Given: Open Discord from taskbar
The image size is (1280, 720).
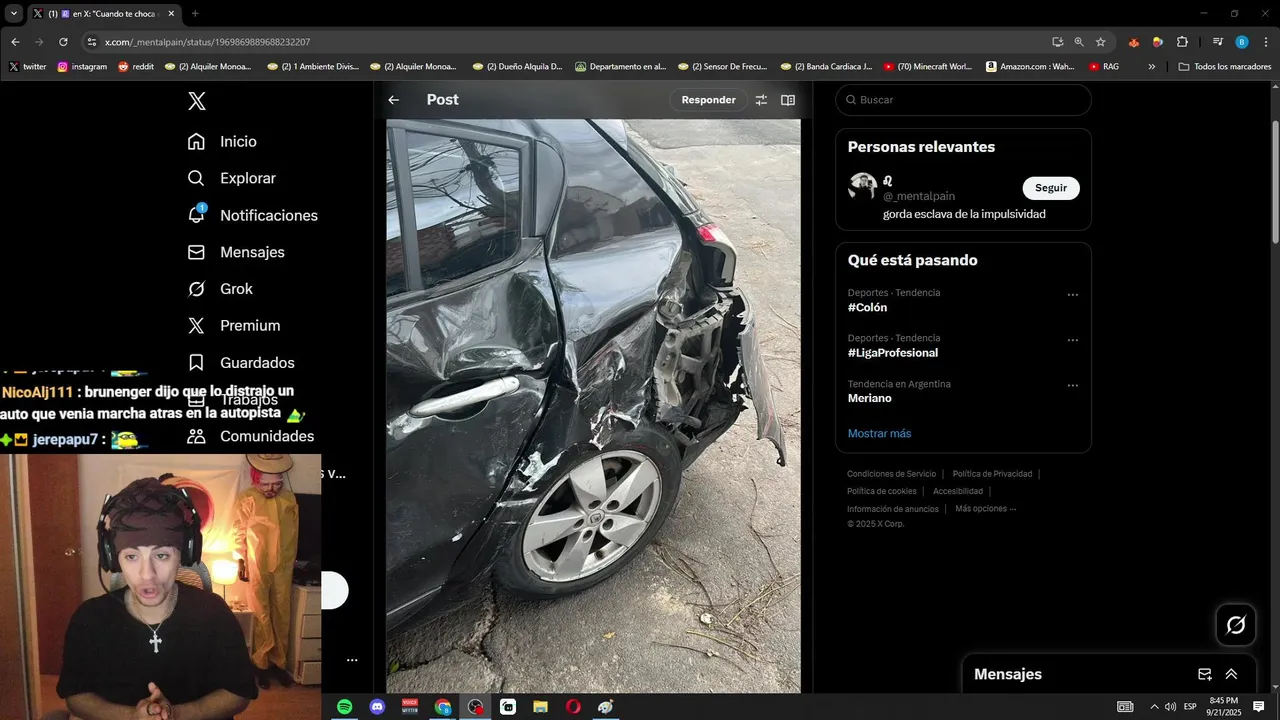Looking at the screenshot, I should click(377, 707).
